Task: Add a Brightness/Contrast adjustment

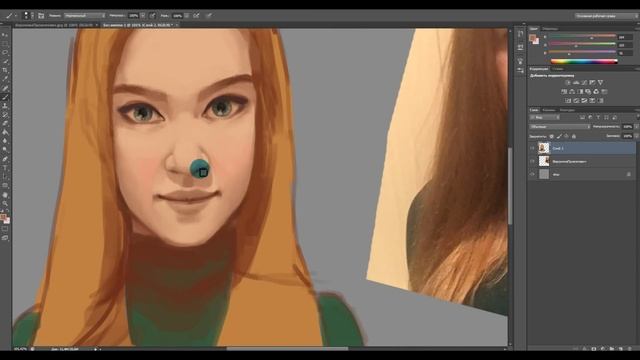Action: coord(568,83)
